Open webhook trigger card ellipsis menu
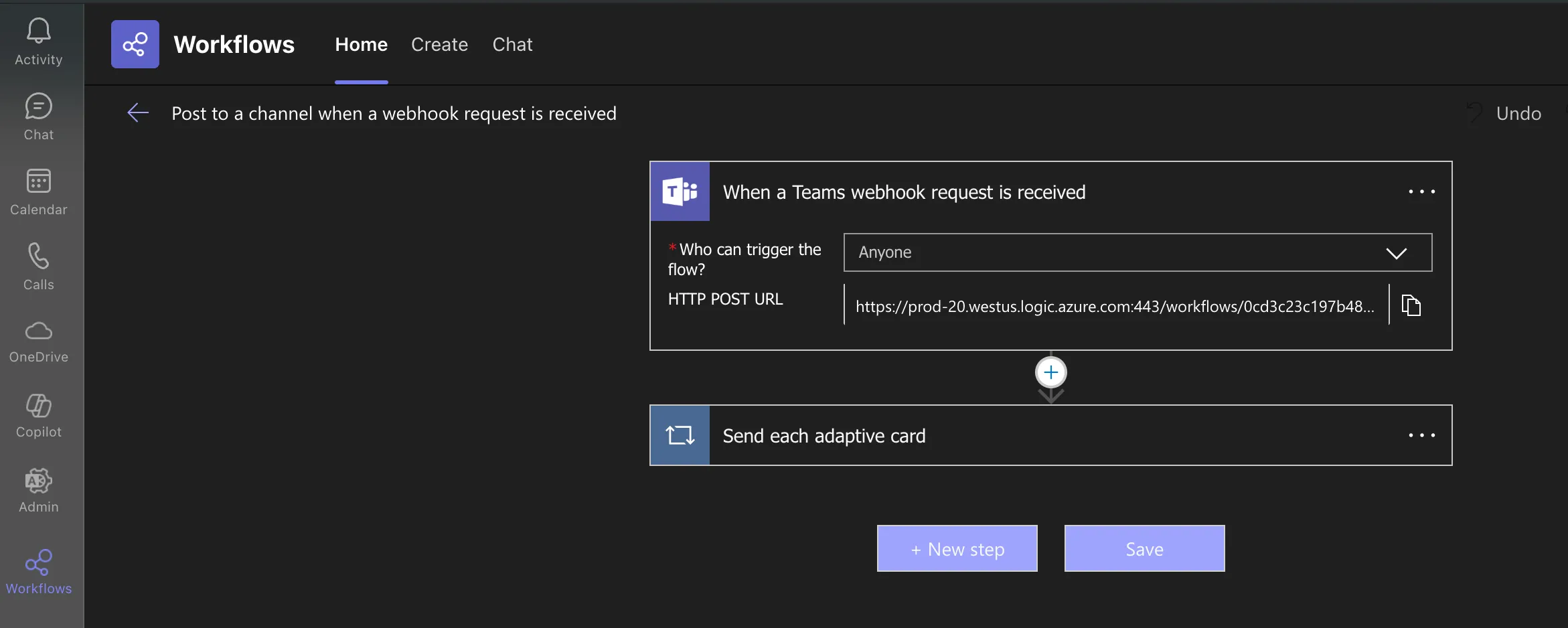This screenshot has height=628, width=1568. click(x=1421, y=191)
